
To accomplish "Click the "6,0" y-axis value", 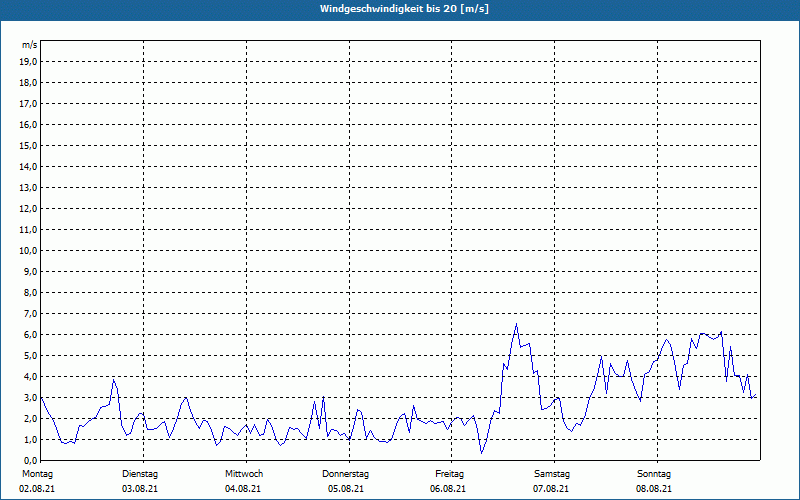I will (31, 335).
